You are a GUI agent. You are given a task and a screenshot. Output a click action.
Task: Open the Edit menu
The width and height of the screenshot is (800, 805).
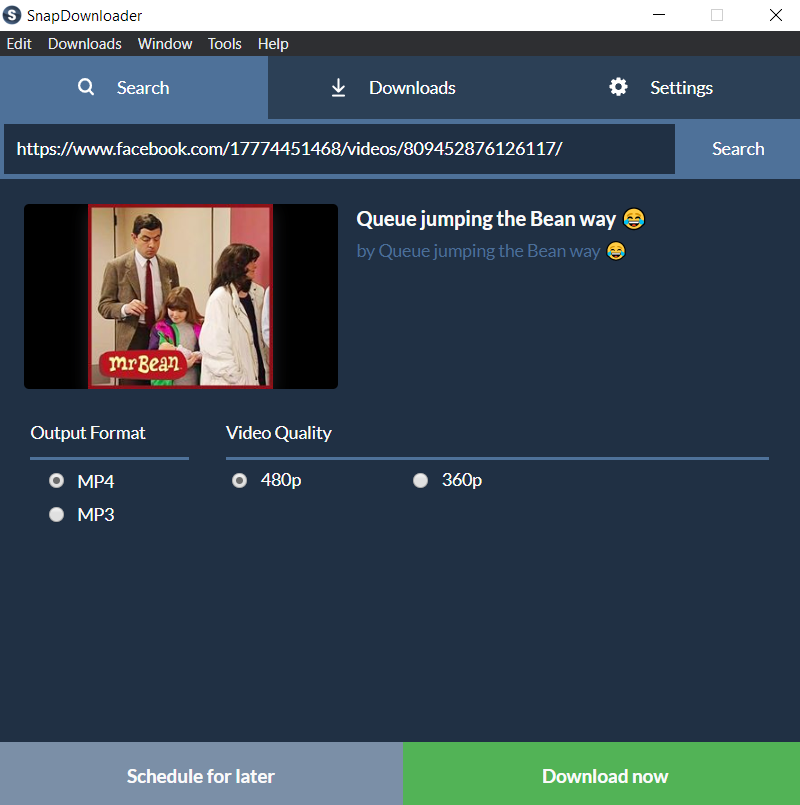coord(19,44)
